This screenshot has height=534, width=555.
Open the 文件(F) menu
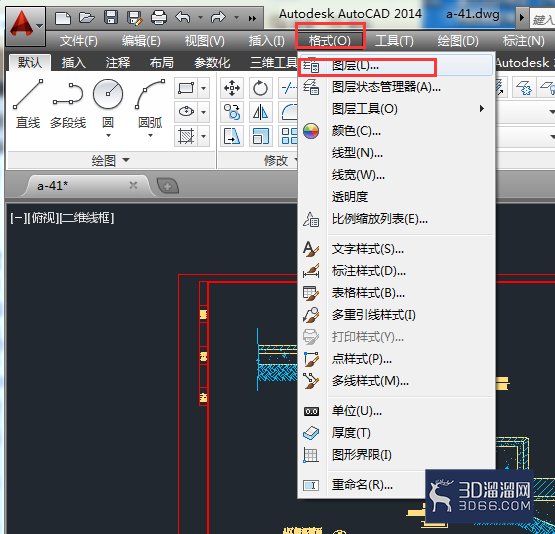click(x=78, y=41)
